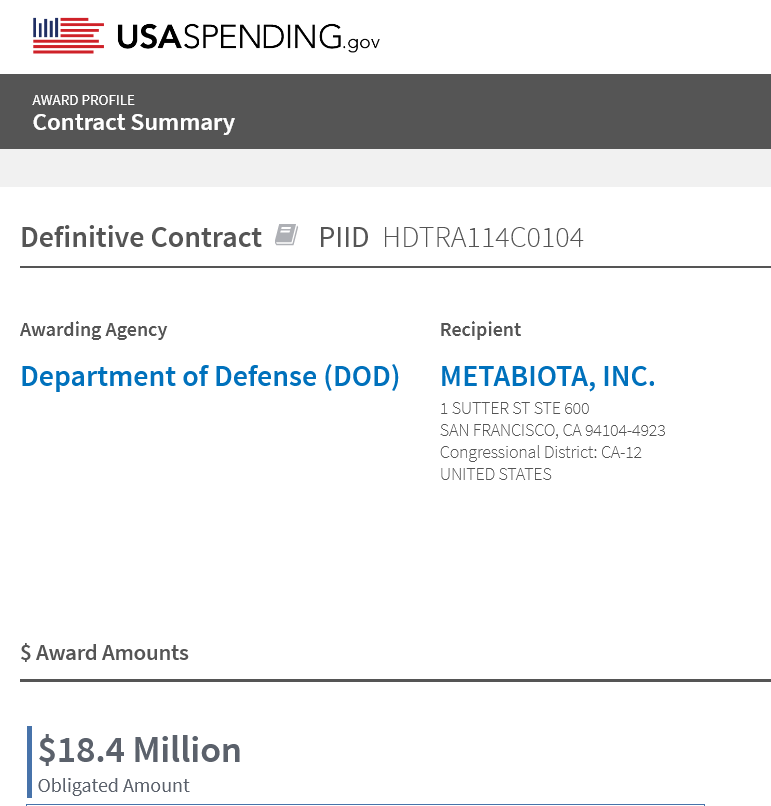771x806 pixels.
Task: Click the $18.4 Million amount
Action: point(140,750)
